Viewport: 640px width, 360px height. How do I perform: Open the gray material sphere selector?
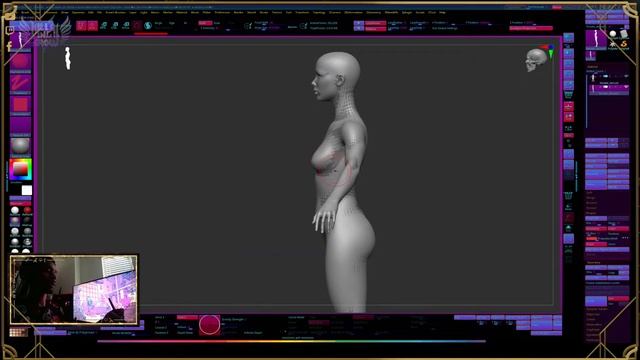point(21,147)
